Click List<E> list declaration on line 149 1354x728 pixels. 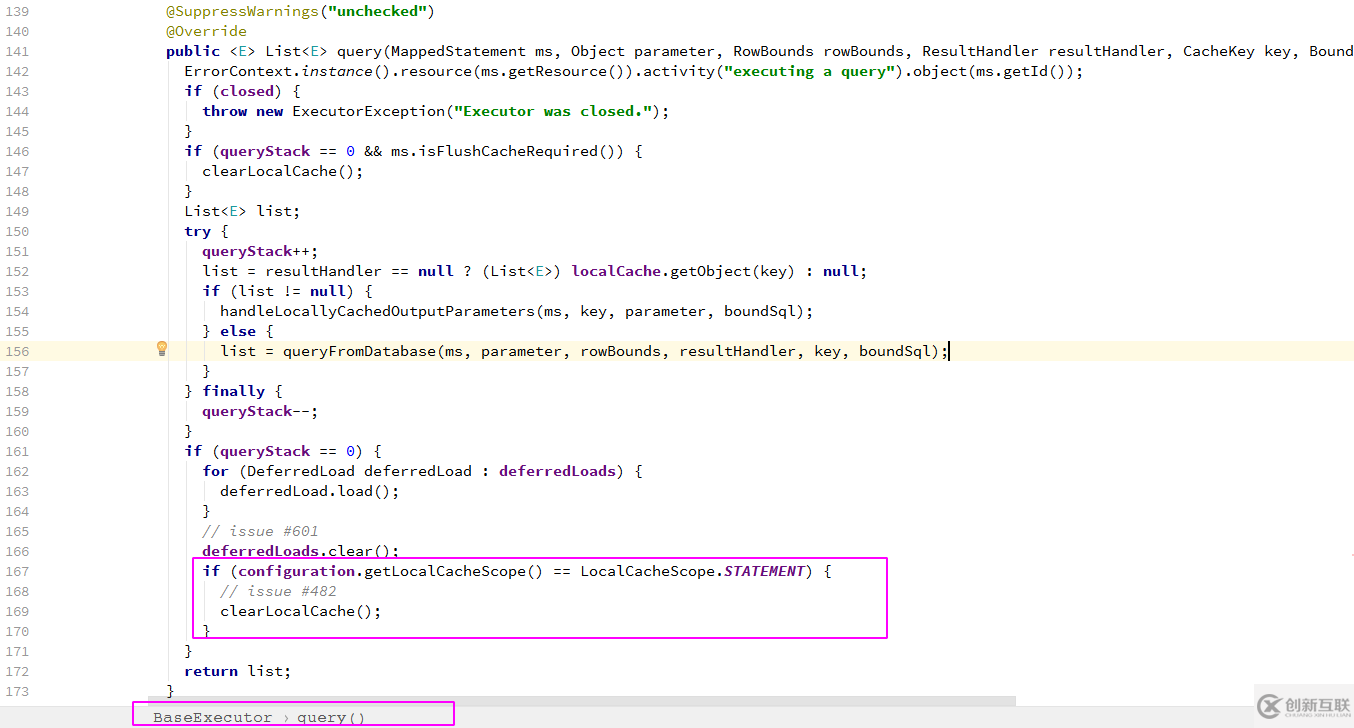coord(242,211)
